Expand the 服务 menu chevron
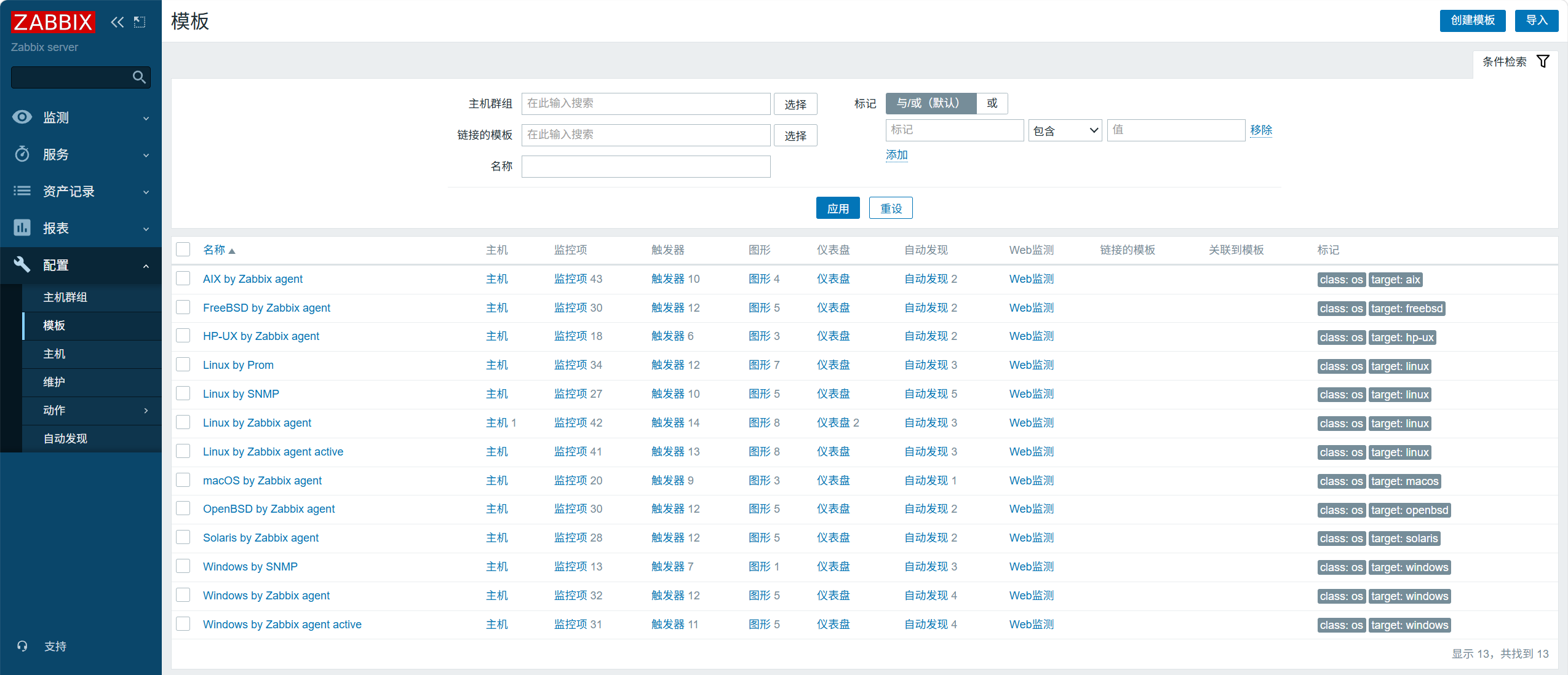This screenshot has height=675, width=1568. [x=146, y=155]
